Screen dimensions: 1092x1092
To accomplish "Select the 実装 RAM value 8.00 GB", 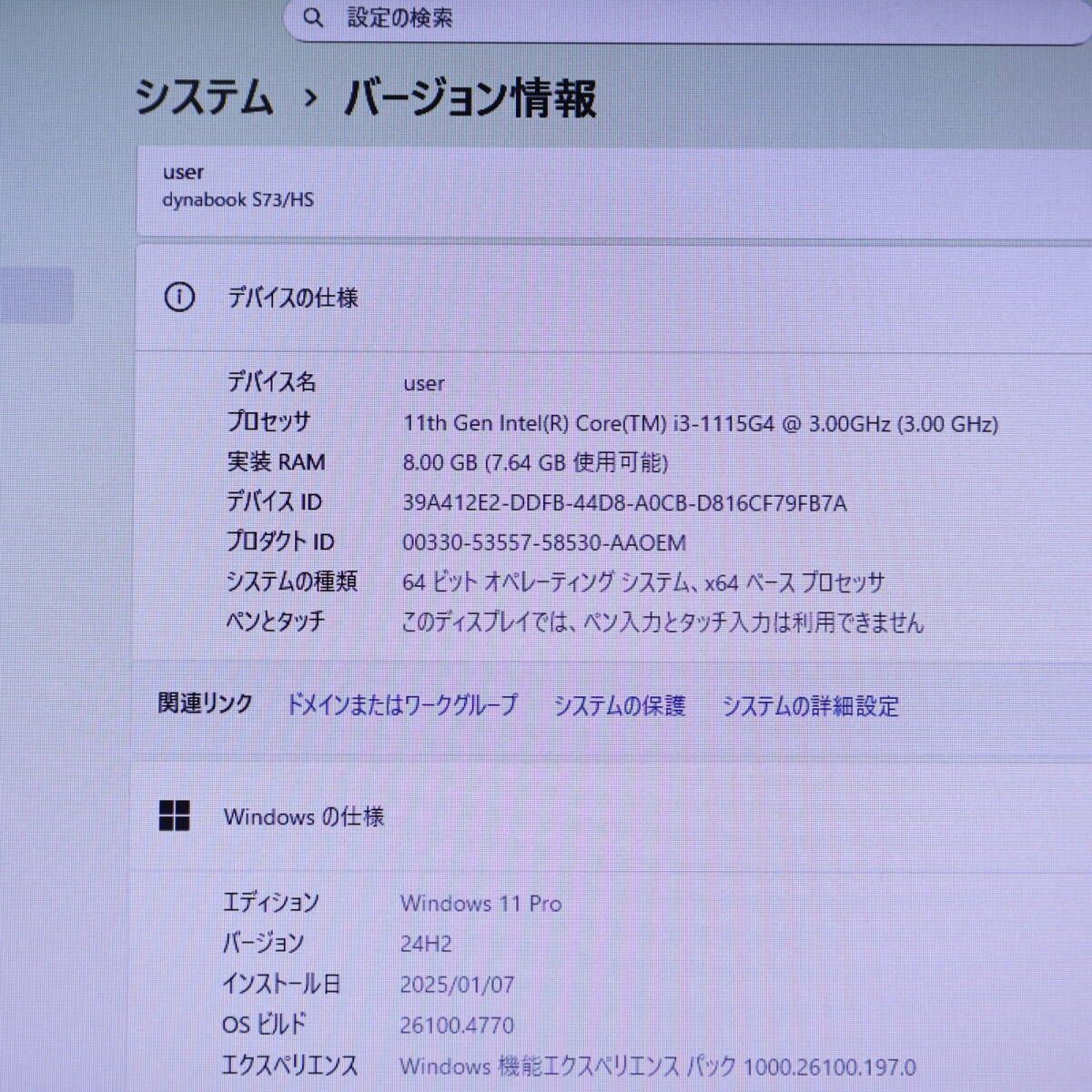I will point(535,462).
